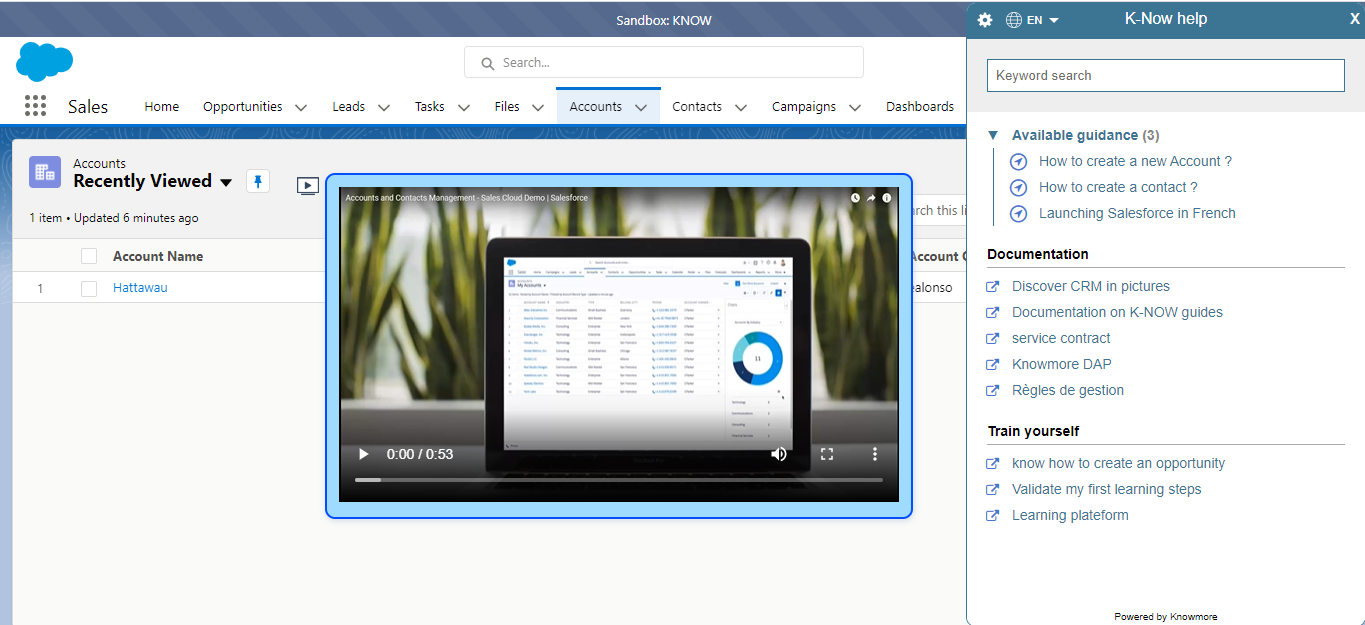This screenshot has height=625, width=1365.
Task: Open the K-Now help settings gear
Action: click(x=984, y=19)
